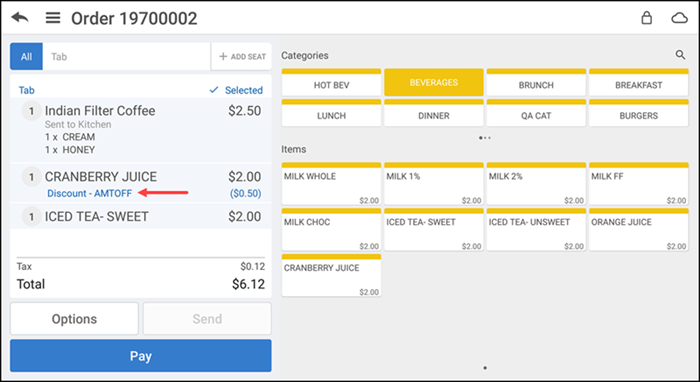Select the All seats tab
Viewport: 700px width, 382px height.
(x=26, y=57)
